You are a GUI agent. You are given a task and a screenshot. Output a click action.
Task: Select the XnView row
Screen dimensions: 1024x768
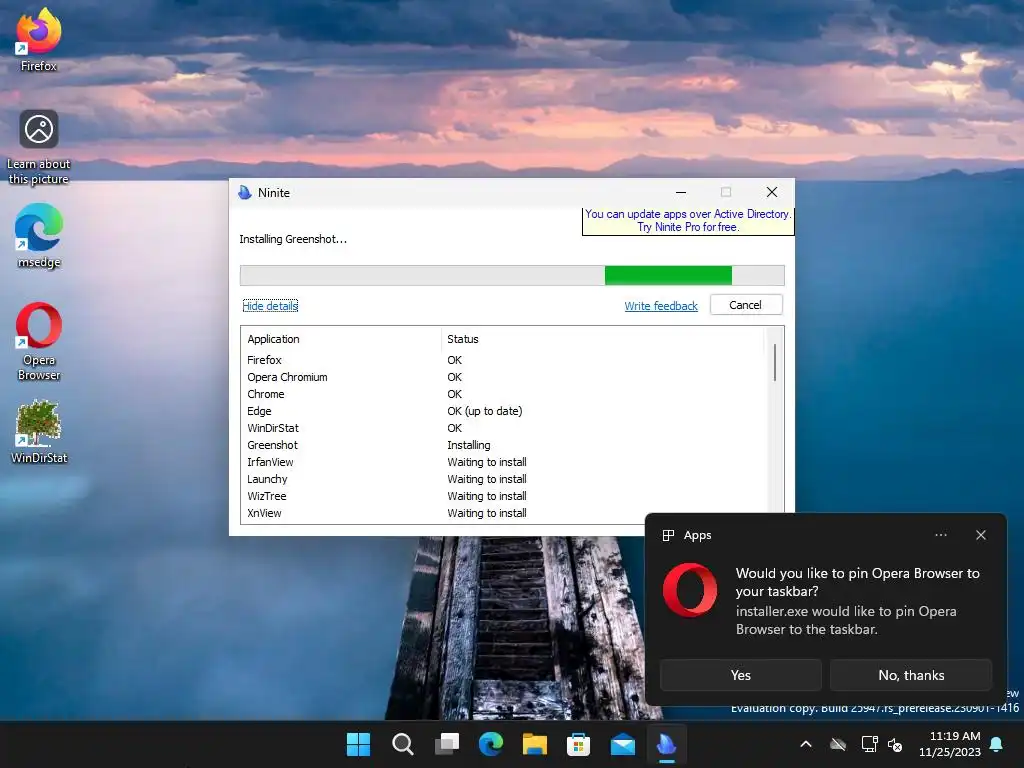pyautogui.click(x=503, y=513)
